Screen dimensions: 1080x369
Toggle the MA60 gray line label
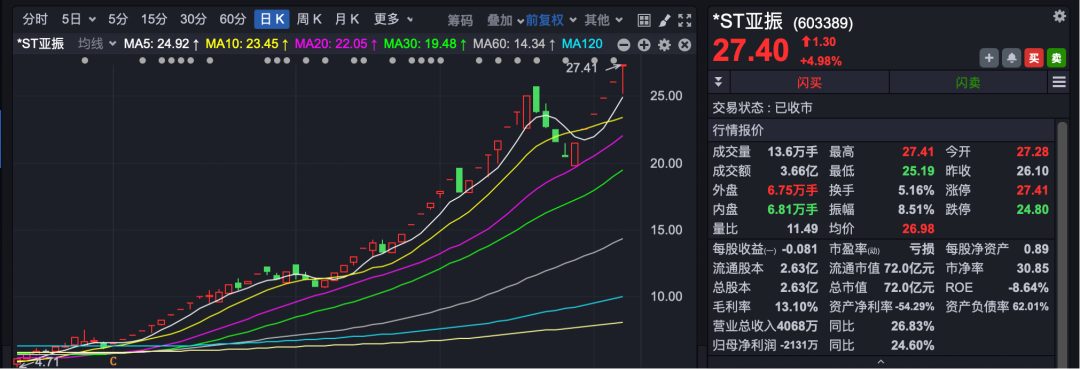[515, 44]
